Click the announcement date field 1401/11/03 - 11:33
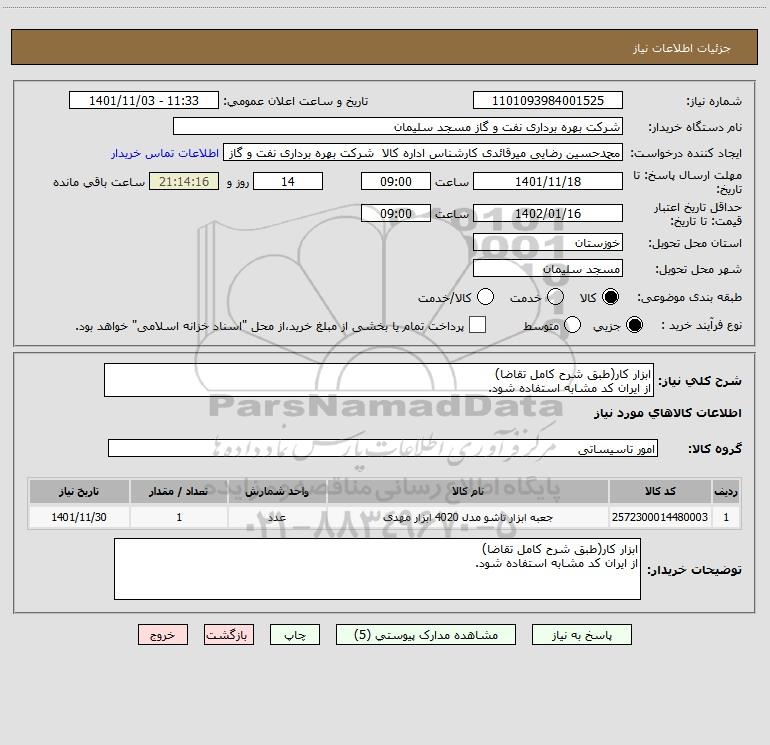 [x=144, y=101]
